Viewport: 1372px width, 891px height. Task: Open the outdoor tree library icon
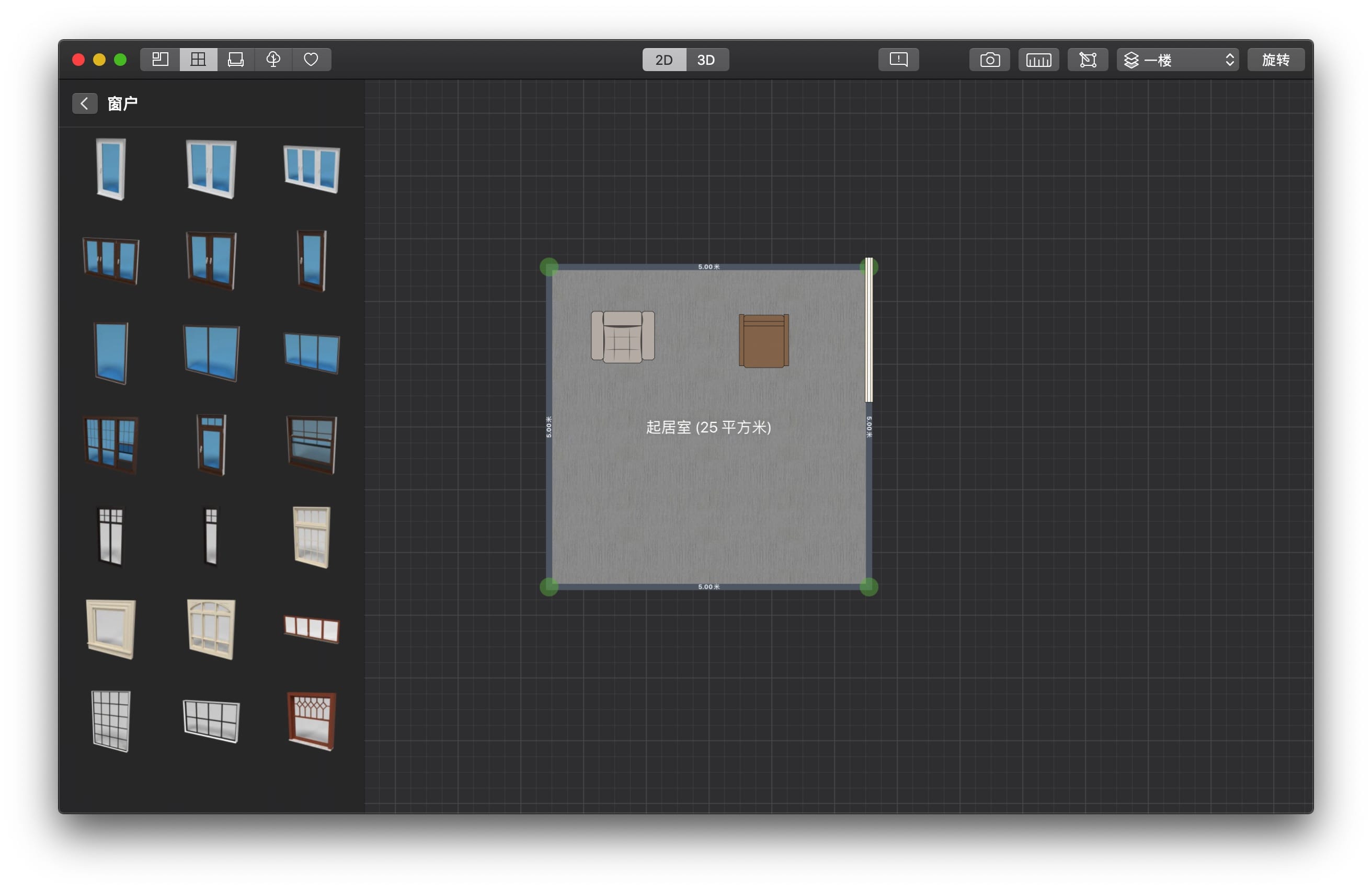click(x=273, y=60)
